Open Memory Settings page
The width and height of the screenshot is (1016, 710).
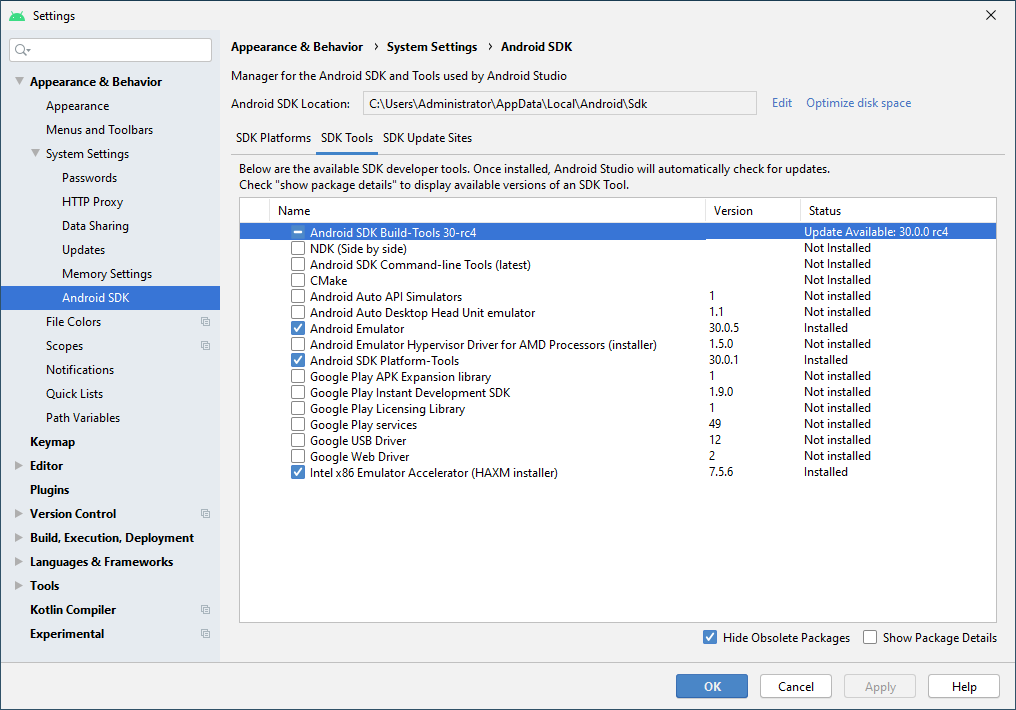point(107,273)
